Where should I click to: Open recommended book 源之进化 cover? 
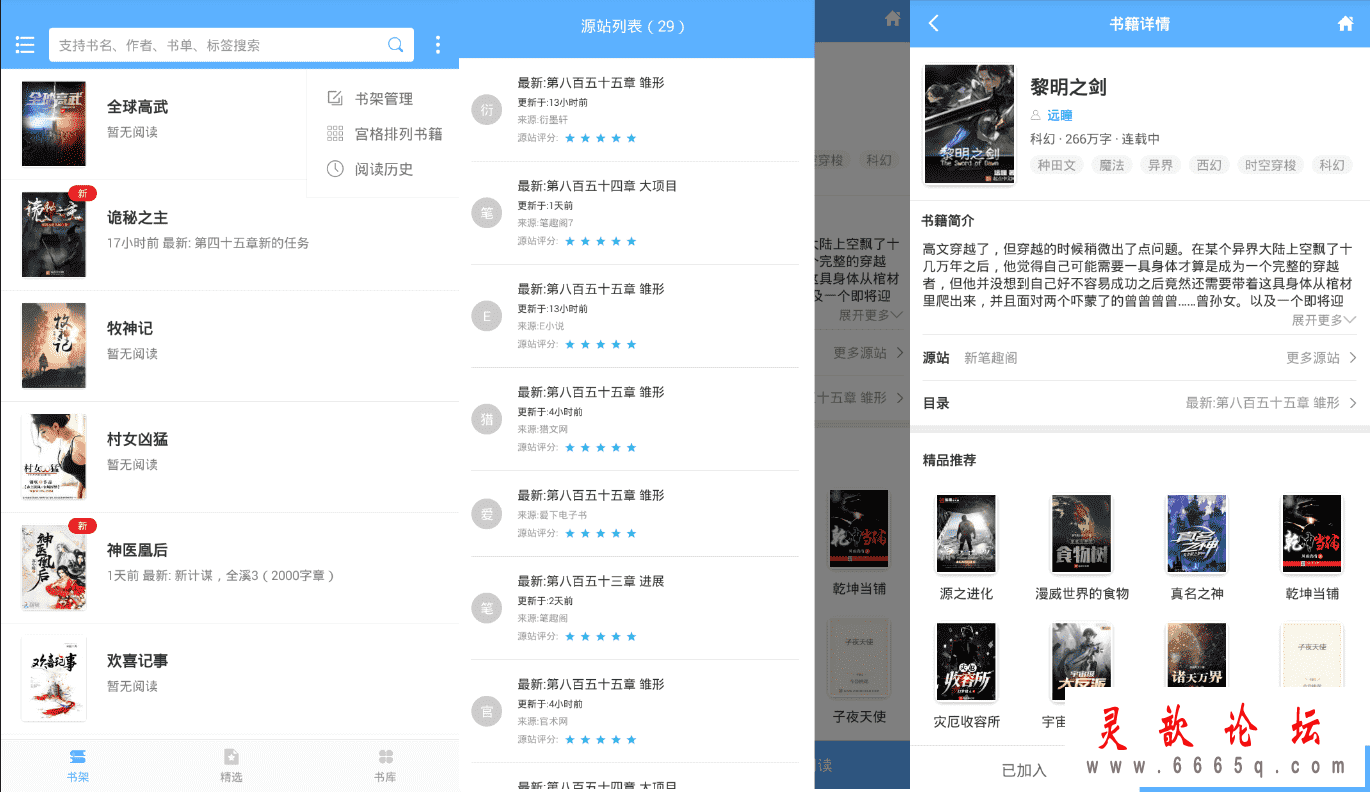point(966,534)
